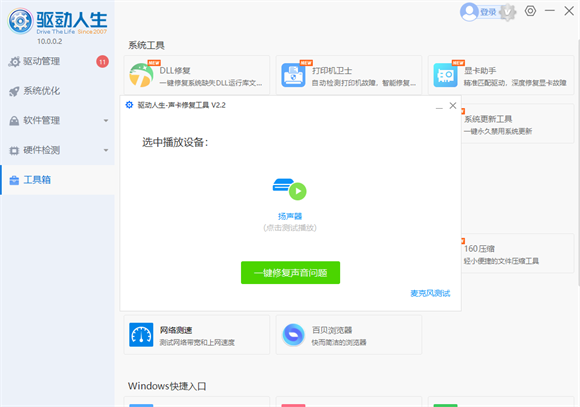The width and height of the screenshot is (580, 407).
Task: Select the 工具箱 sidebar tab
Action: pyautogui.click(x=57, y=180)
